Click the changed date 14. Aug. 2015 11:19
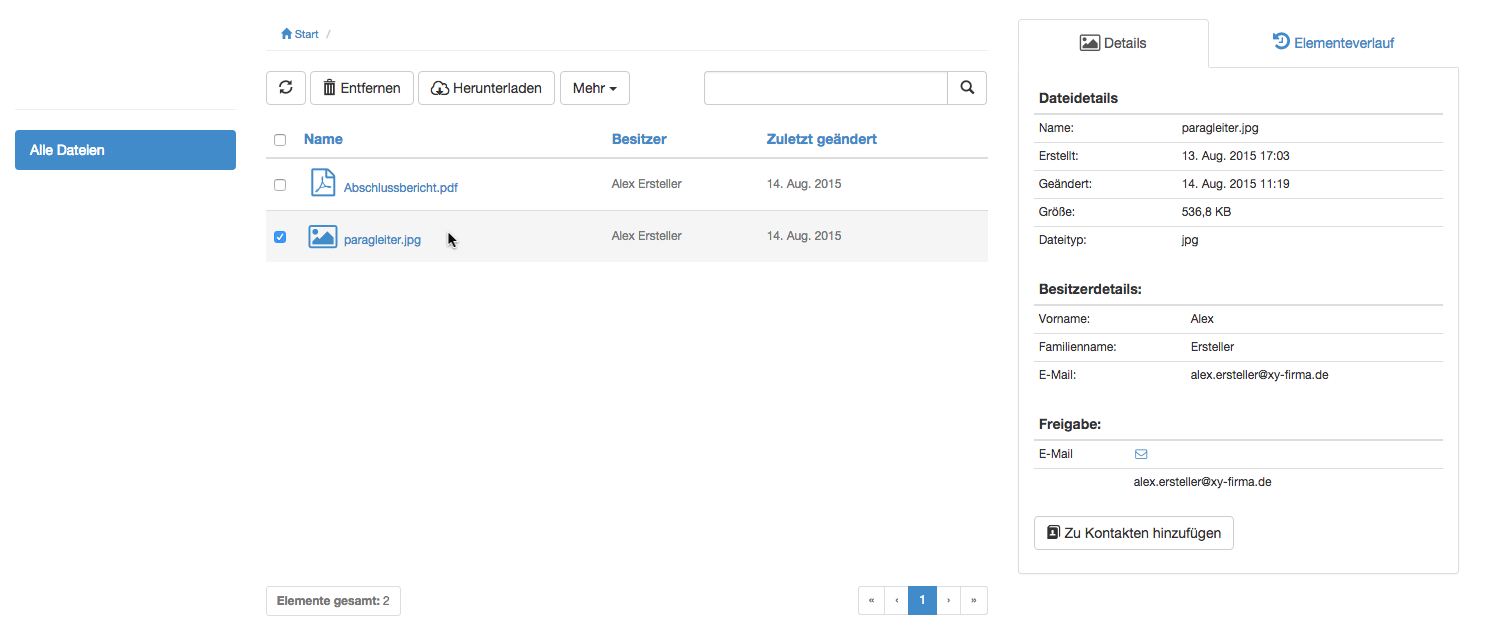This screenshot has width=1504, height=626. click(x=1235, y=184)
